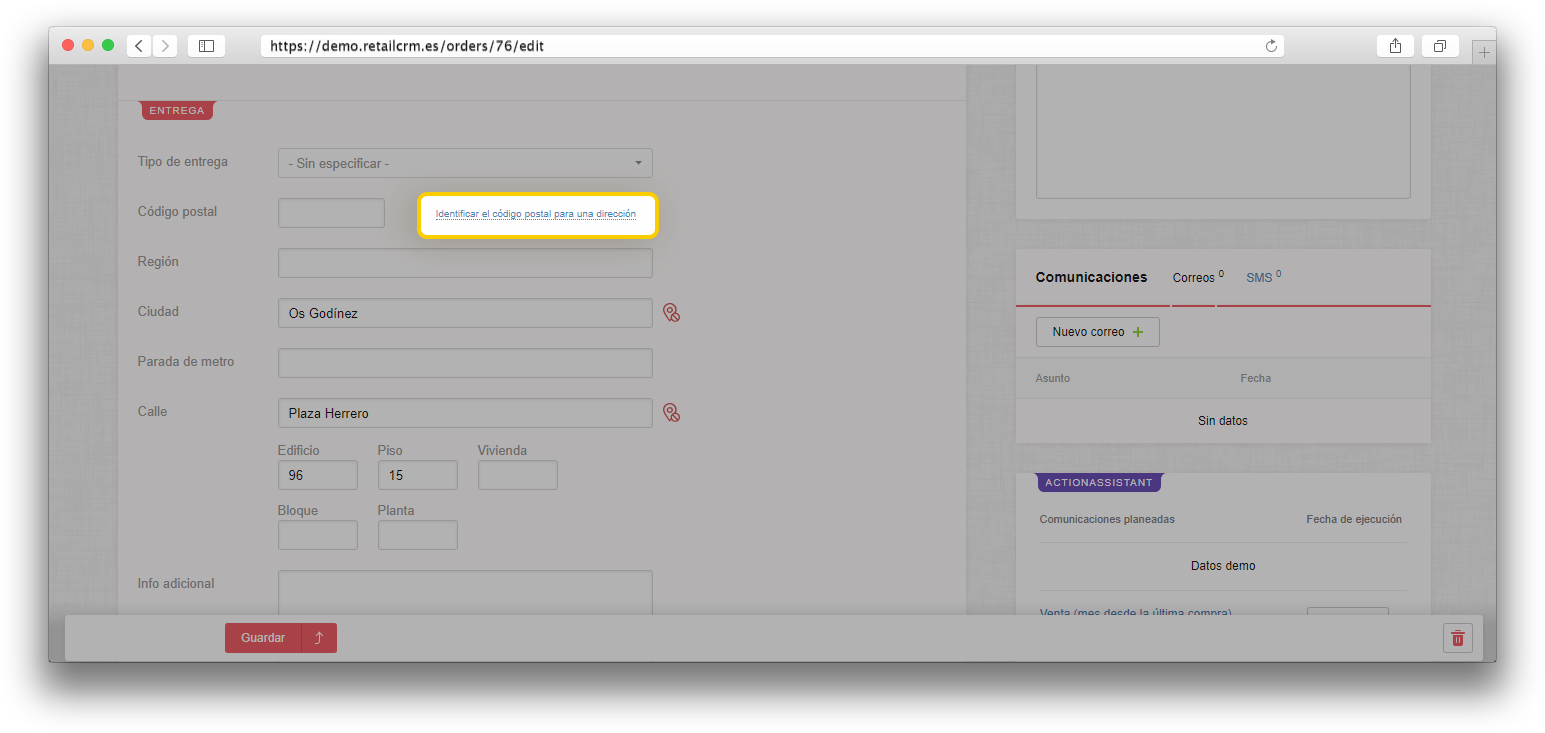This screenshot has width=1545, height=733.
Task: Click the Fecha column header
Action: pos(1256,378)
